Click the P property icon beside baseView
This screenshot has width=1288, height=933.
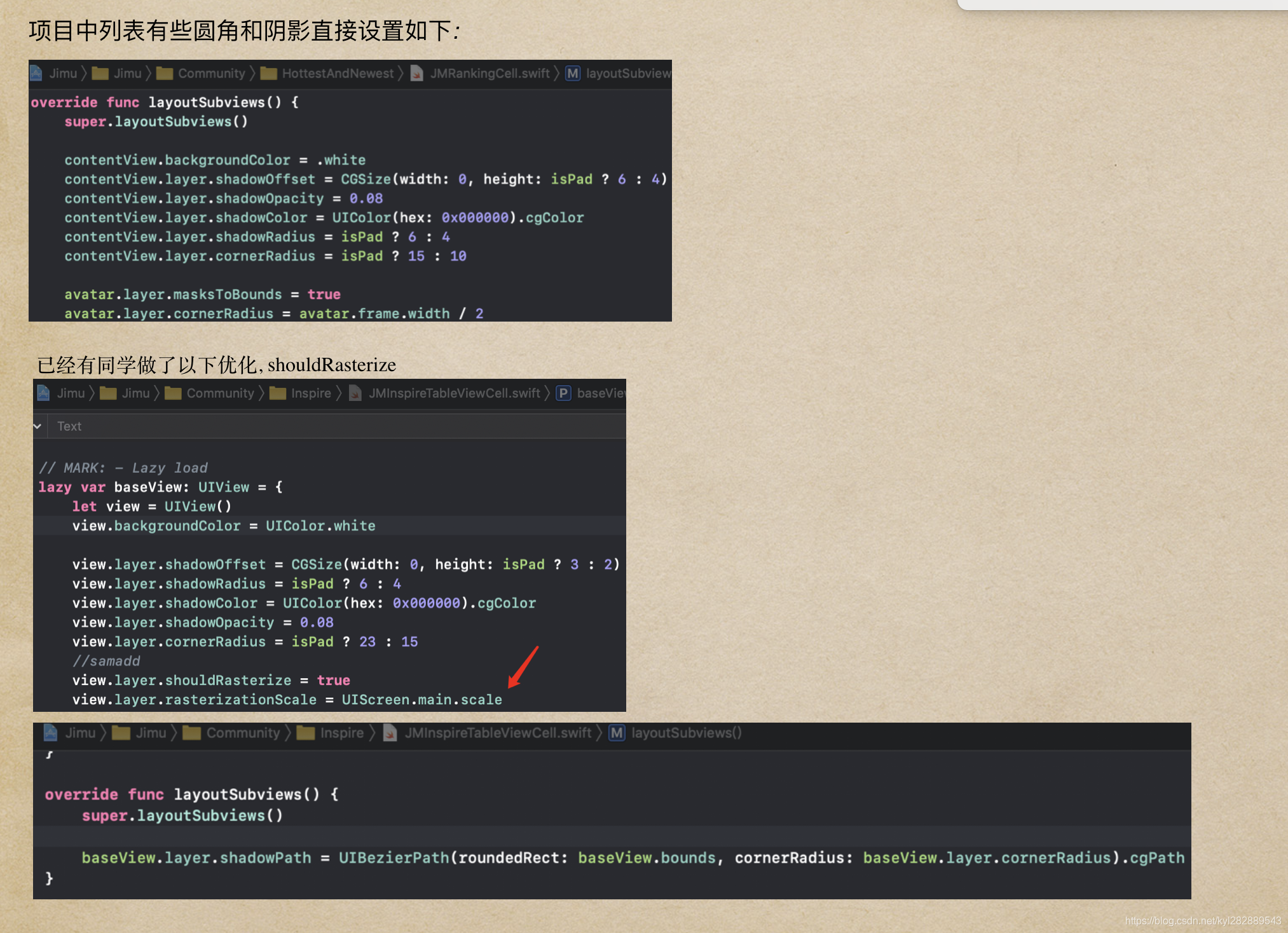(563, 393)
